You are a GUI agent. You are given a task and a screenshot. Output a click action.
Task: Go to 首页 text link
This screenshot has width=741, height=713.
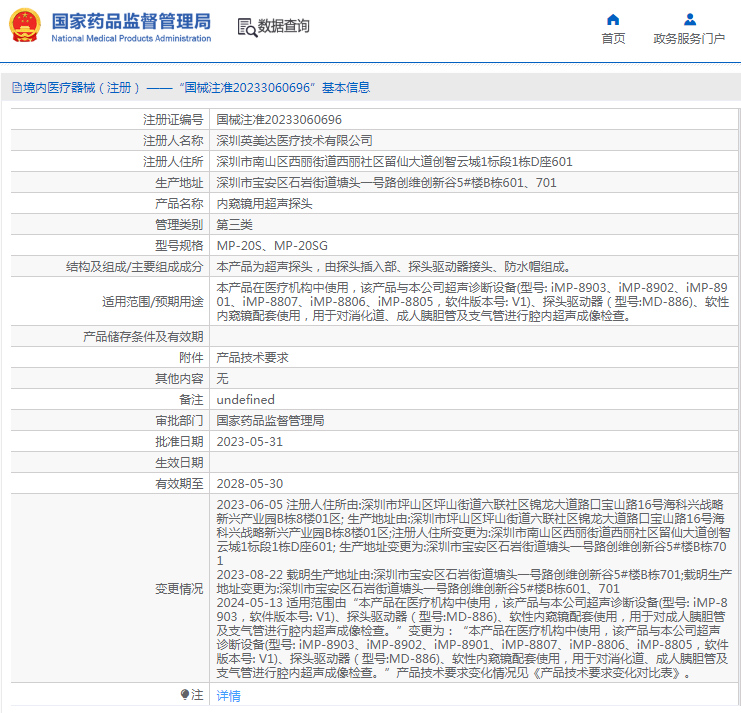pos(613,39)
